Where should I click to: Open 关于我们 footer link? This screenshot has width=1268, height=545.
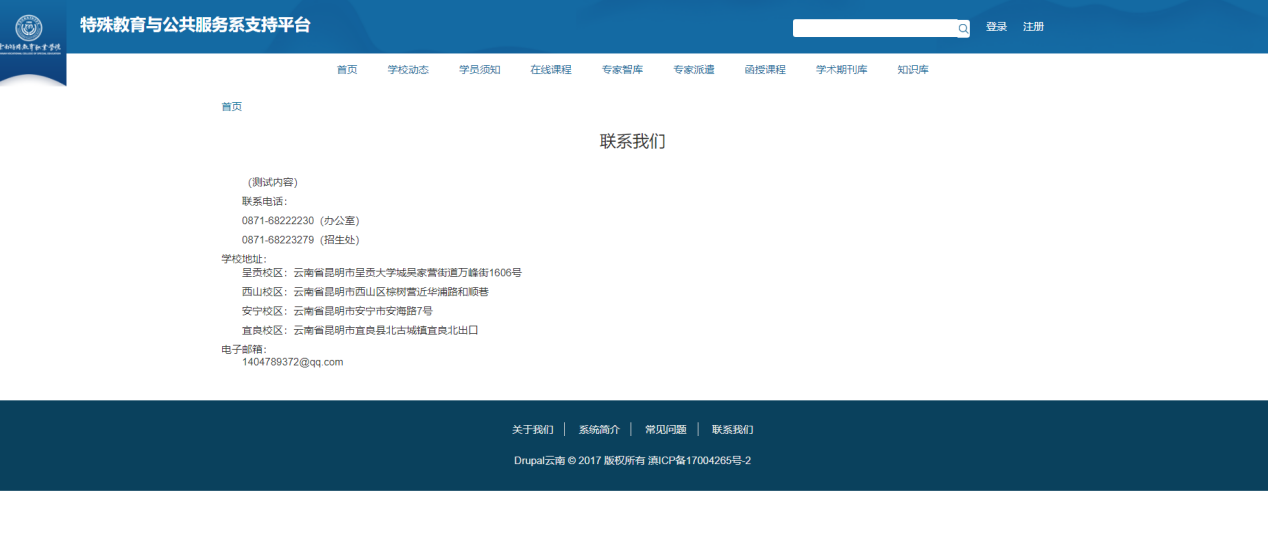[x=532, y=430]
